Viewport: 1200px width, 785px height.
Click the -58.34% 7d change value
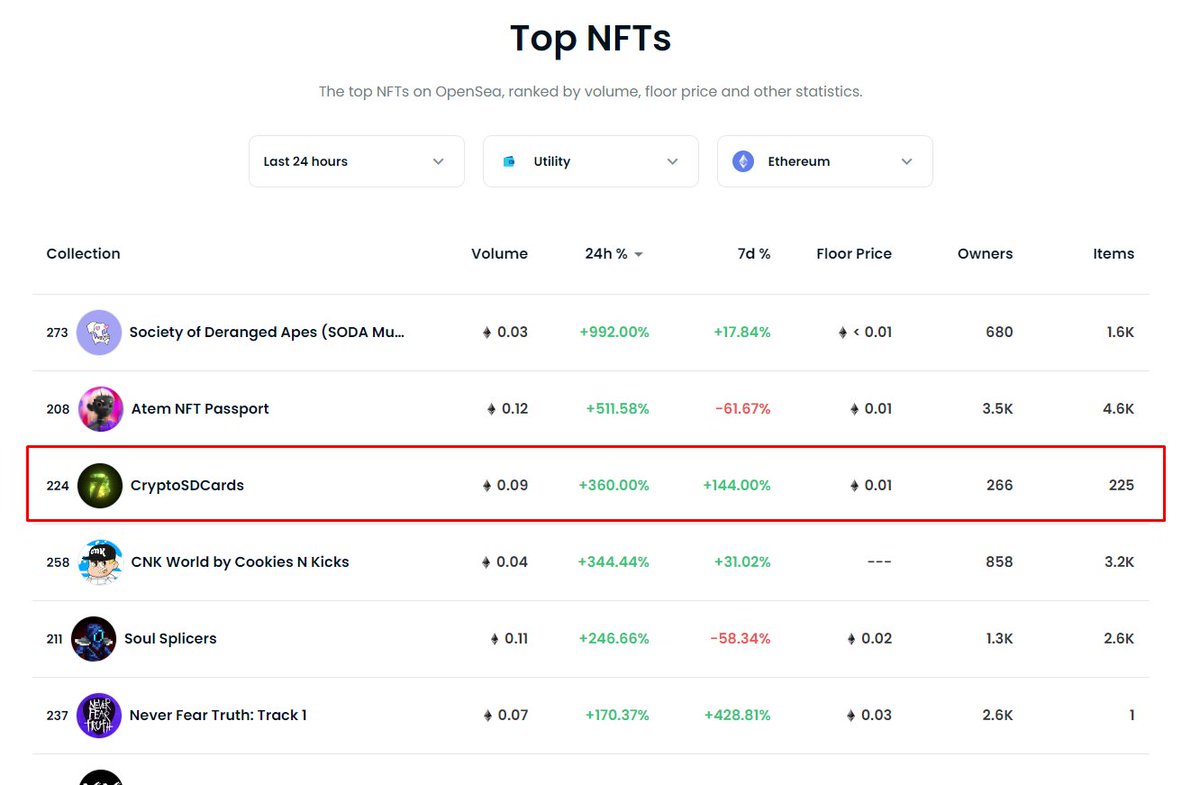tap(741, 639)
